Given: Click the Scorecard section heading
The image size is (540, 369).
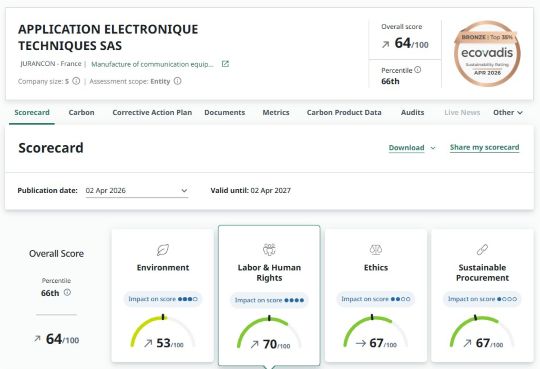Looking at the screenshot, I should 51,148.
